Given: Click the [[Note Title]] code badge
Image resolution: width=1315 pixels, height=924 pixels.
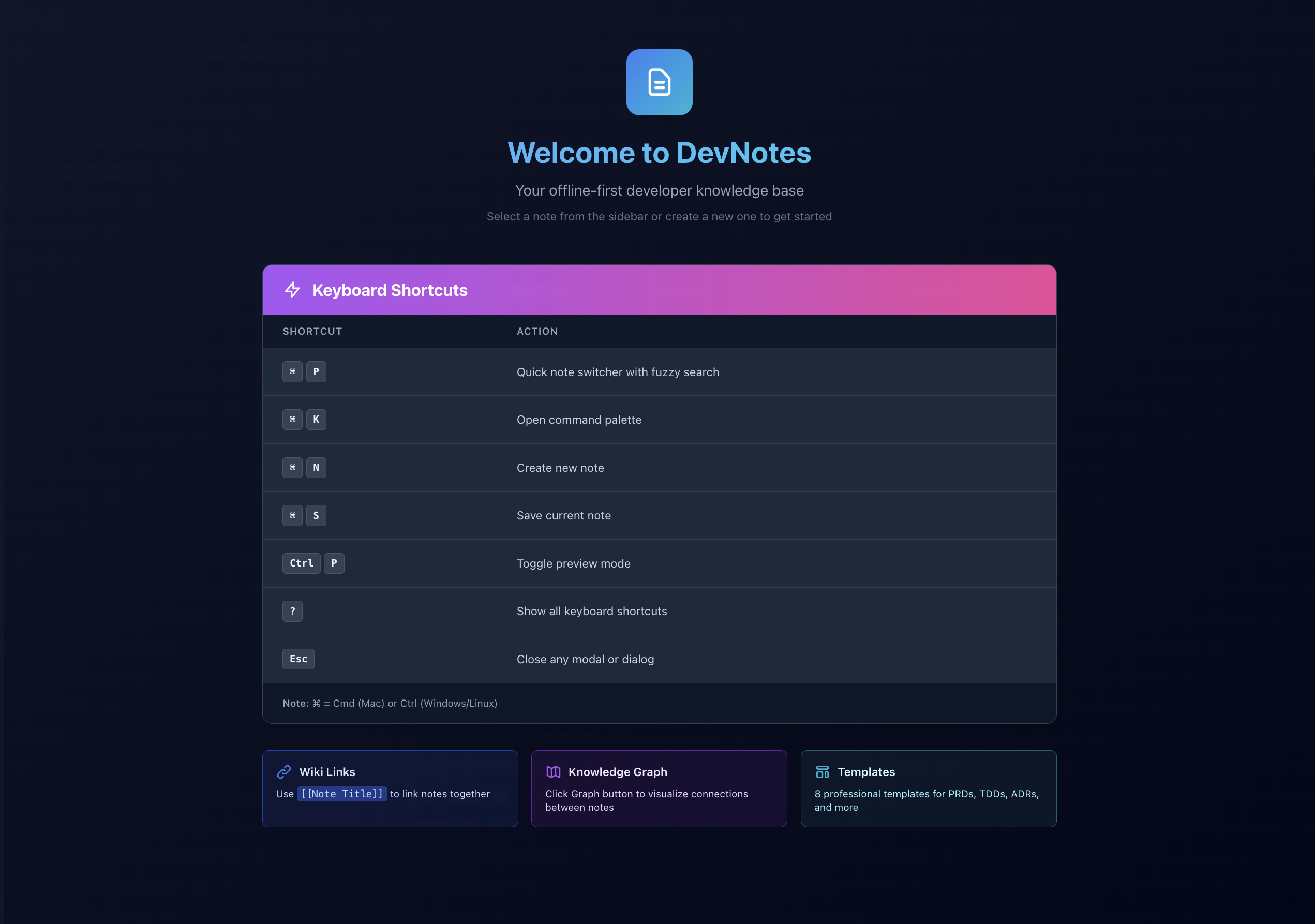Looking at the screenshot, I should 342,794.
